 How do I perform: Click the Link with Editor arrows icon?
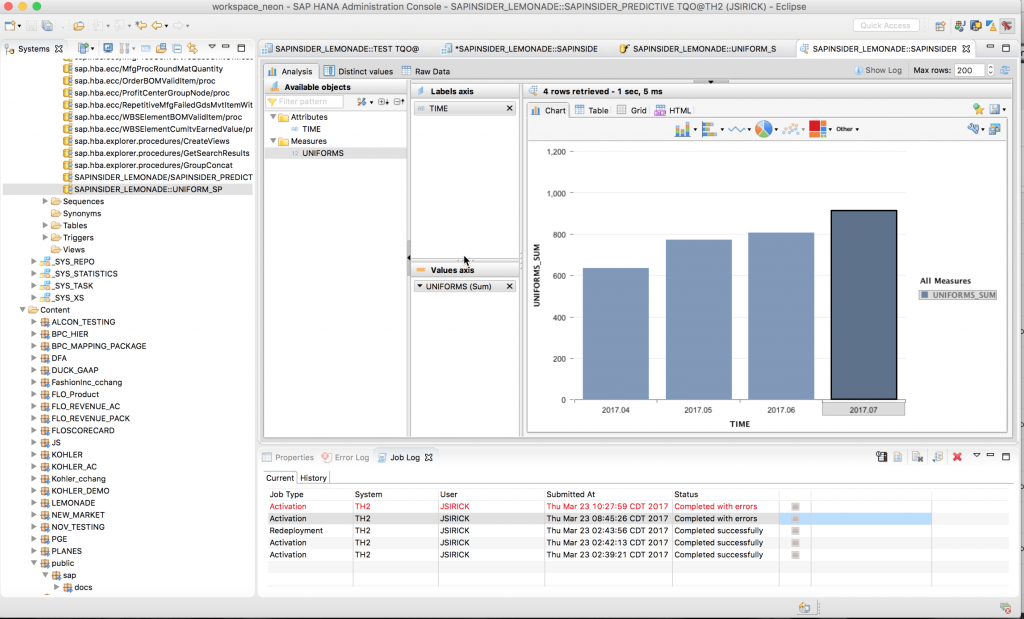(x=192, y=48)
